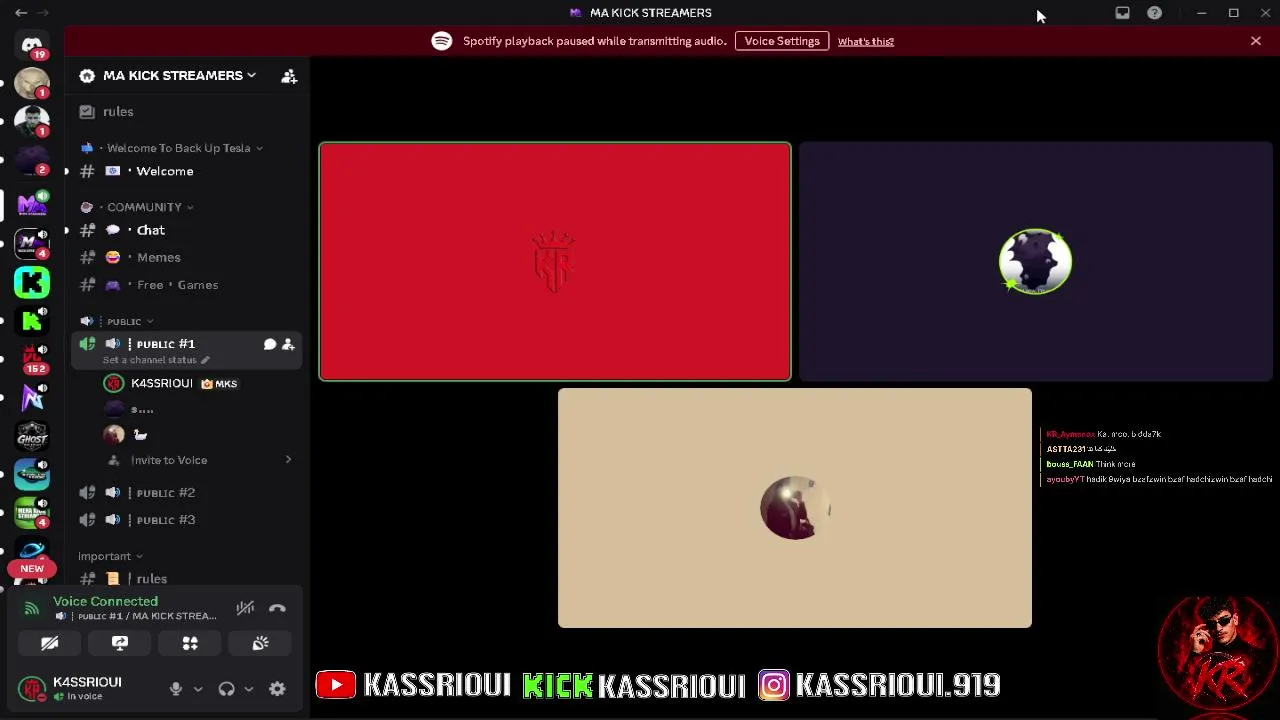The height and width of the screenshot is (720, 1280).
Task: Collapse the PUBLIC voice category
Action: point(117,322)
